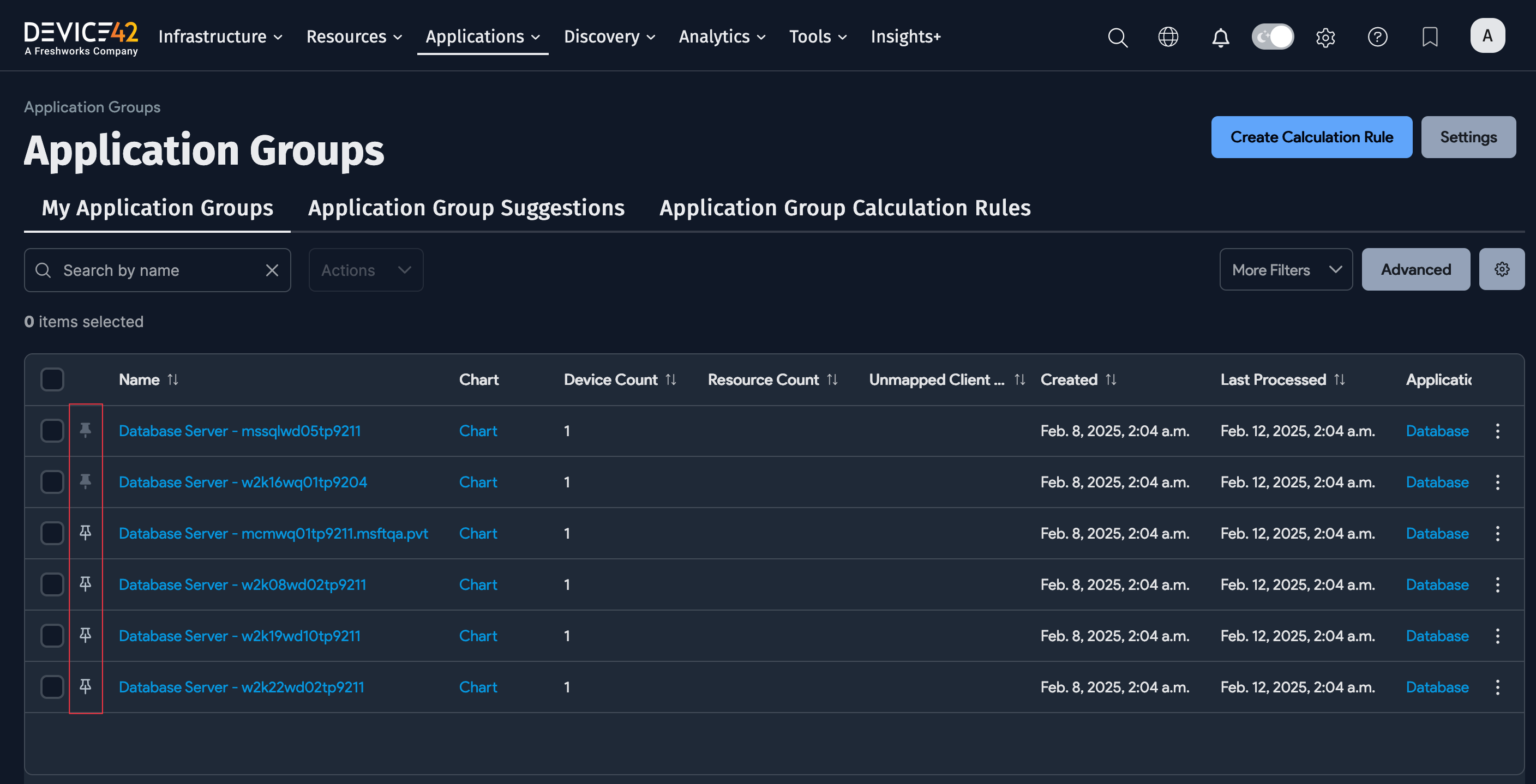Check the row for w2k08wd02tp9211
The width and height of the screenshot is (1536, 784).
point(52,584)
